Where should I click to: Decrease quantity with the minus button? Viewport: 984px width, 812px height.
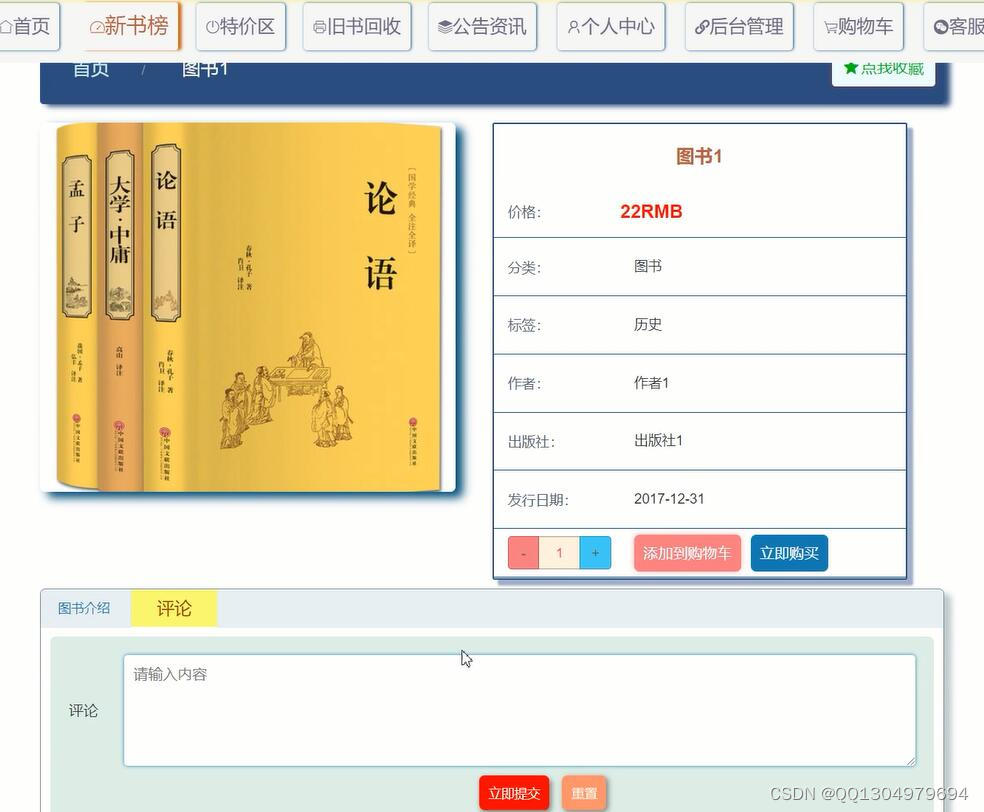pos(523,553)
